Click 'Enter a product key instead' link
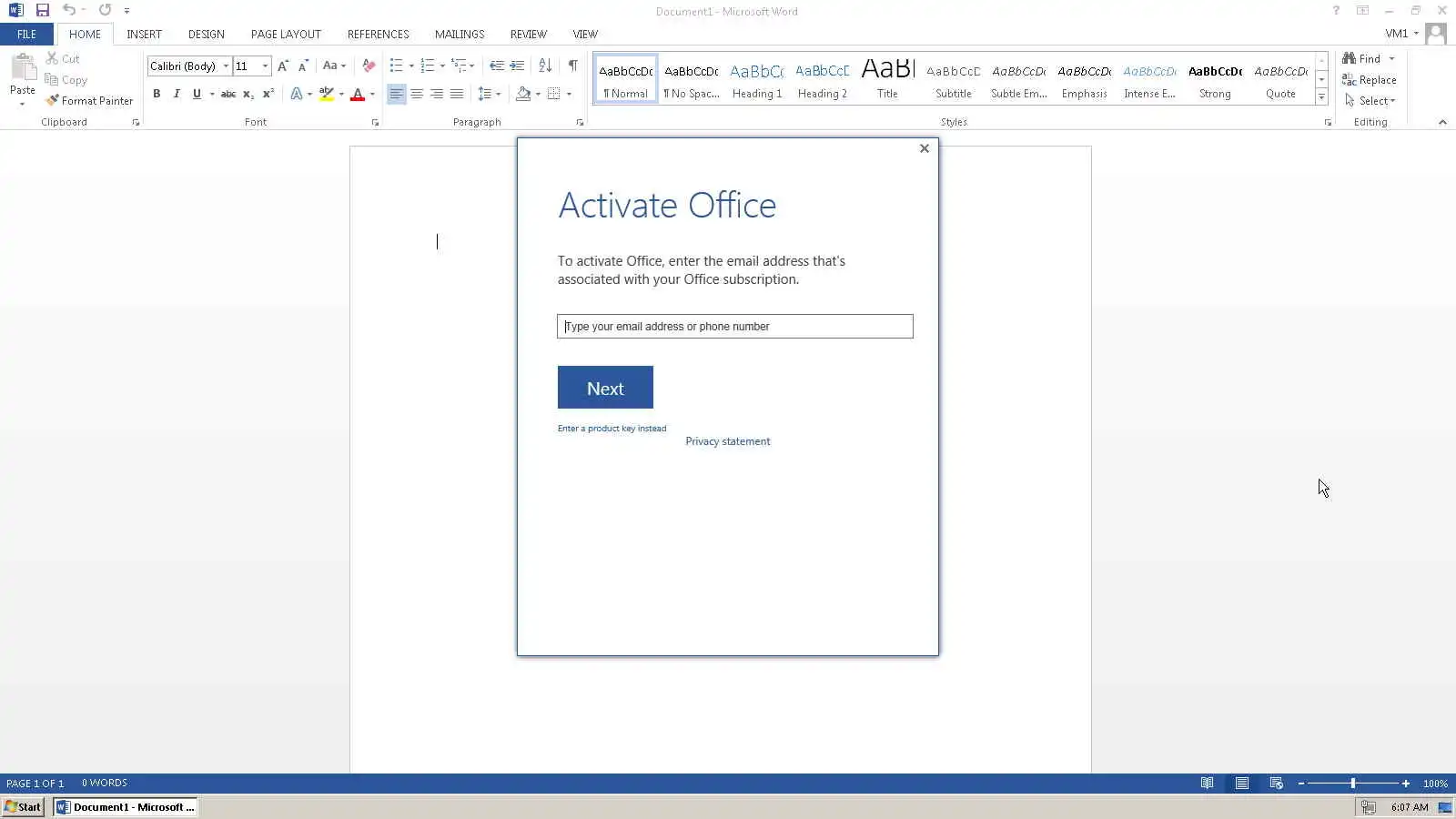Viewport: 1456px width, 819px height. click(x=612, y=429)
